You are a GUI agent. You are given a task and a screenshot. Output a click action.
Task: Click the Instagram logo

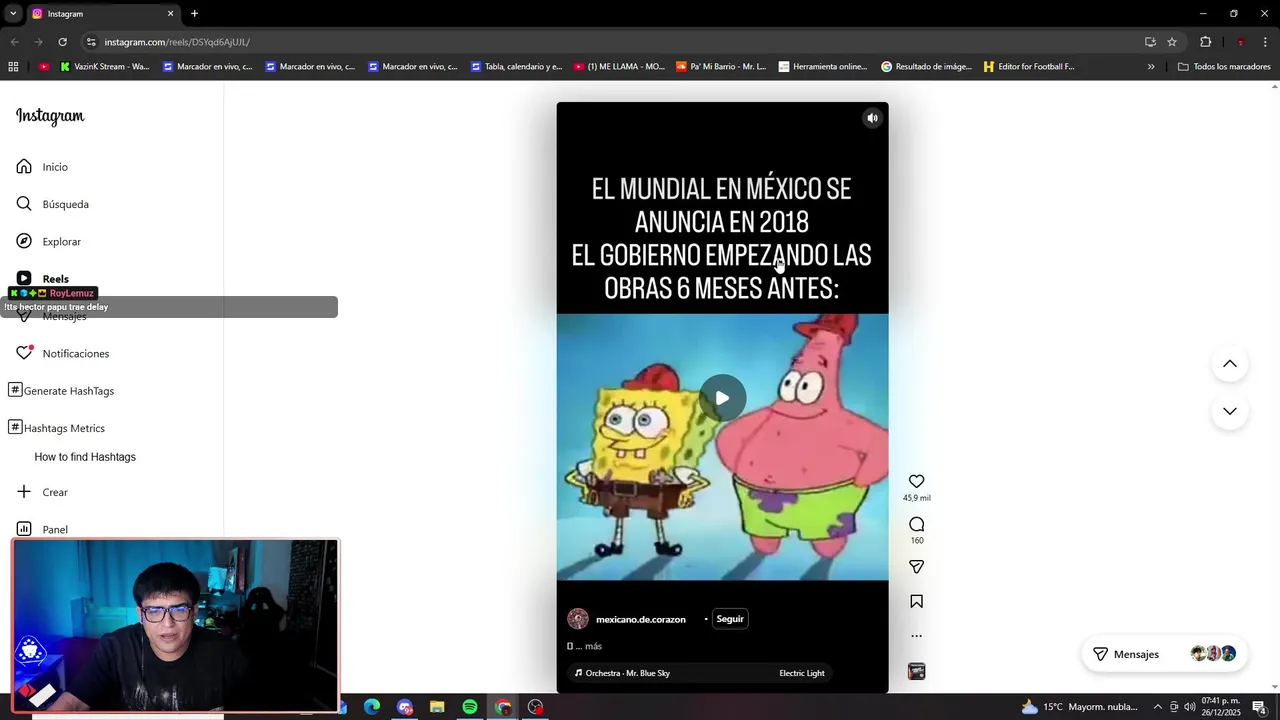point(50,116)
